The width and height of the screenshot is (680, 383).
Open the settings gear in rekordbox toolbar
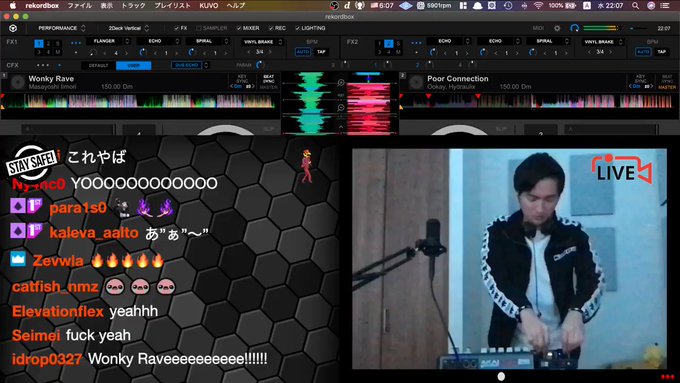point(557,28)
